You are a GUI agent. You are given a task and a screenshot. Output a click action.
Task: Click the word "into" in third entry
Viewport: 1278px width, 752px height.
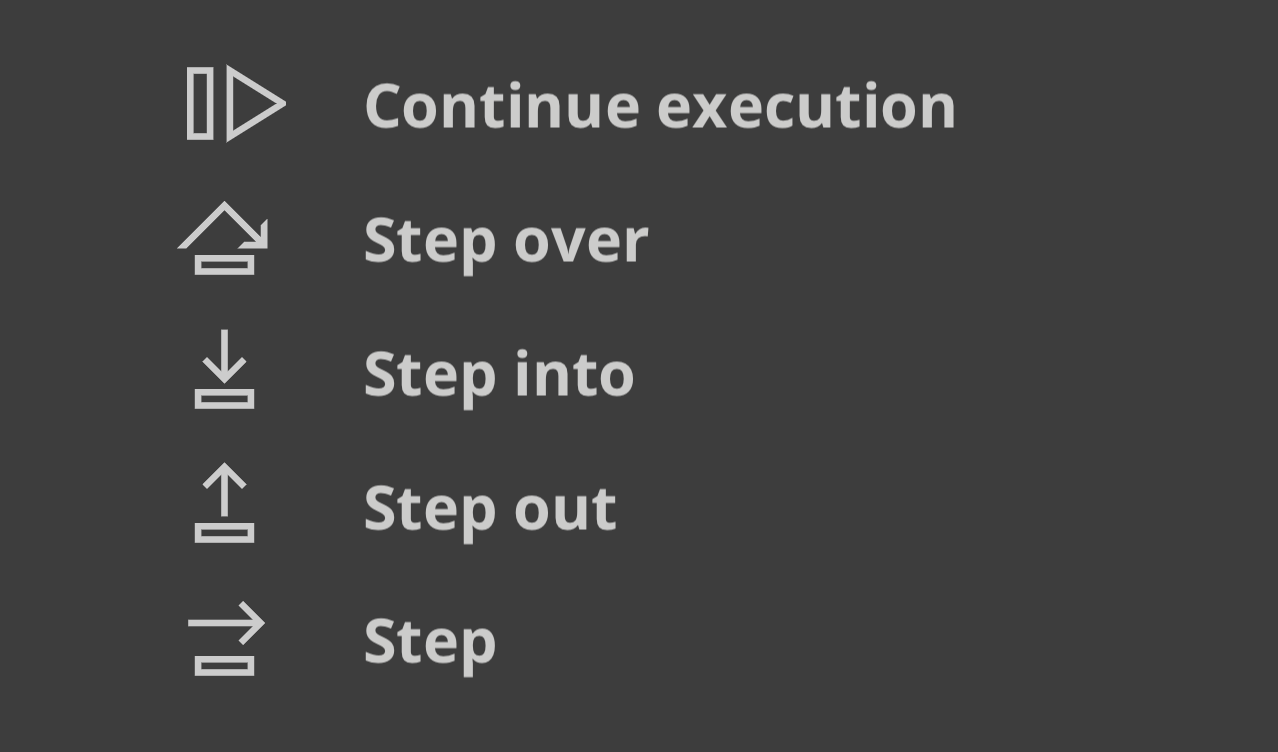point(574,373)
